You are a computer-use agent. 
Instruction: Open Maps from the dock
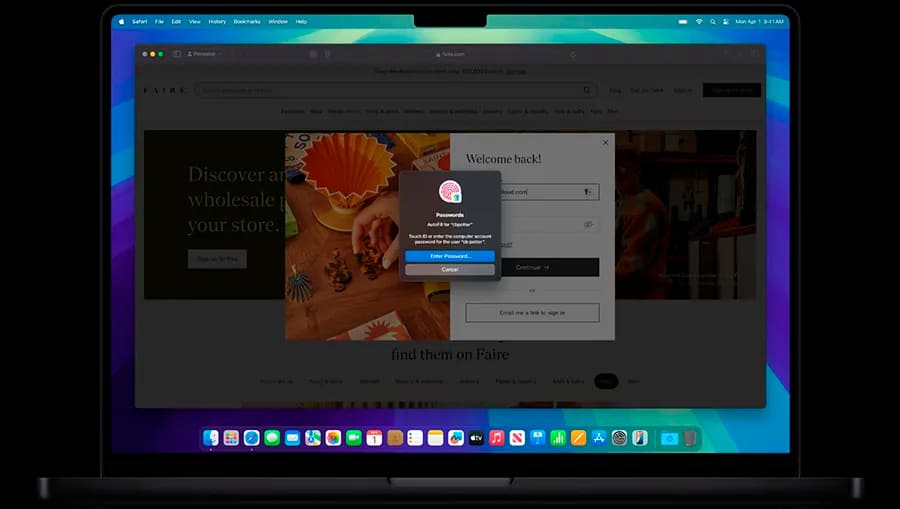(x=313, y=438)
